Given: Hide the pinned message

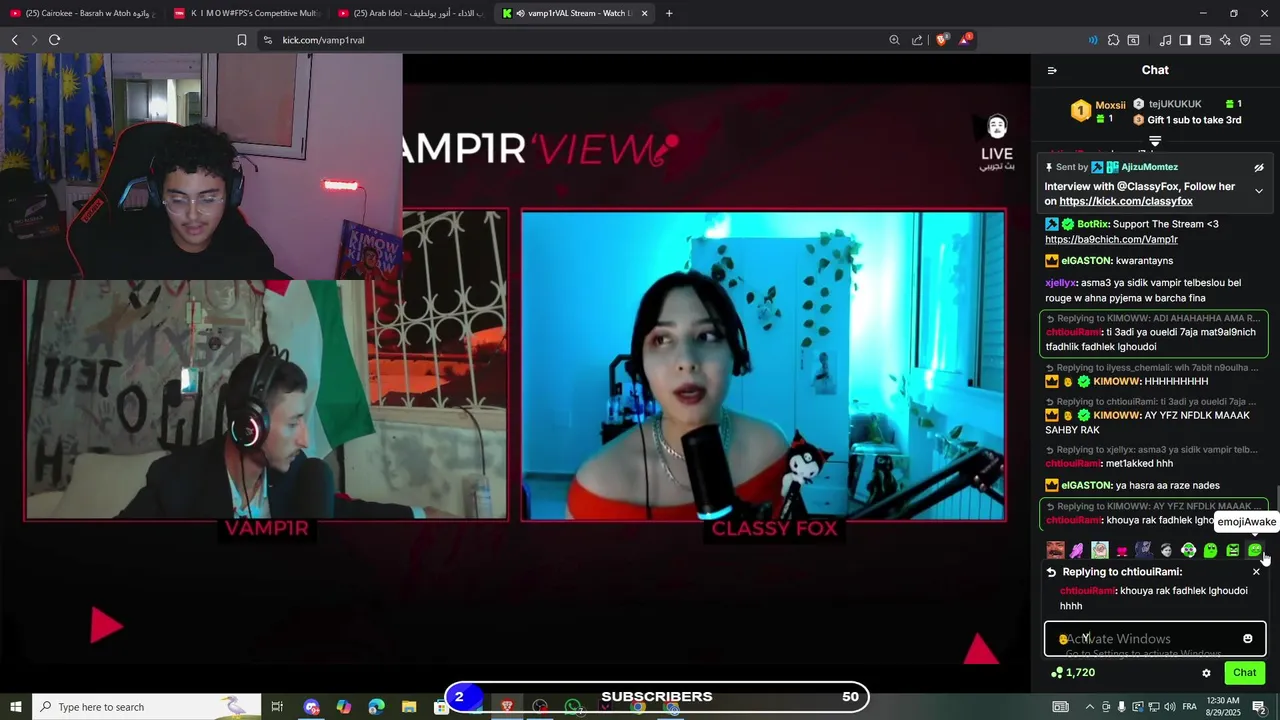Looking at the screenshot, I should pos(1259,168).
